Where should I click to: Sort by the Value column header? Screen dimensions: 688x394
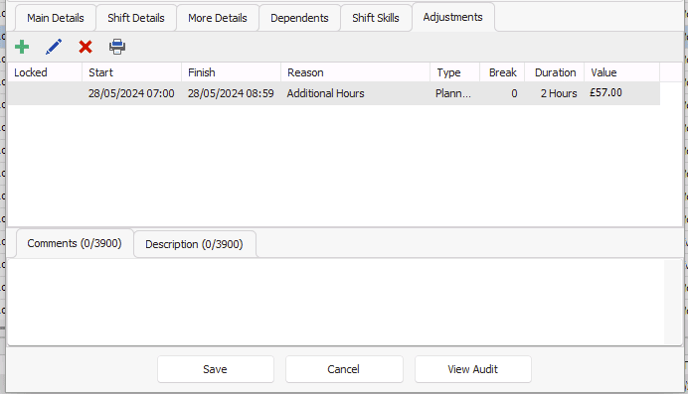click(x=622, y=72)
